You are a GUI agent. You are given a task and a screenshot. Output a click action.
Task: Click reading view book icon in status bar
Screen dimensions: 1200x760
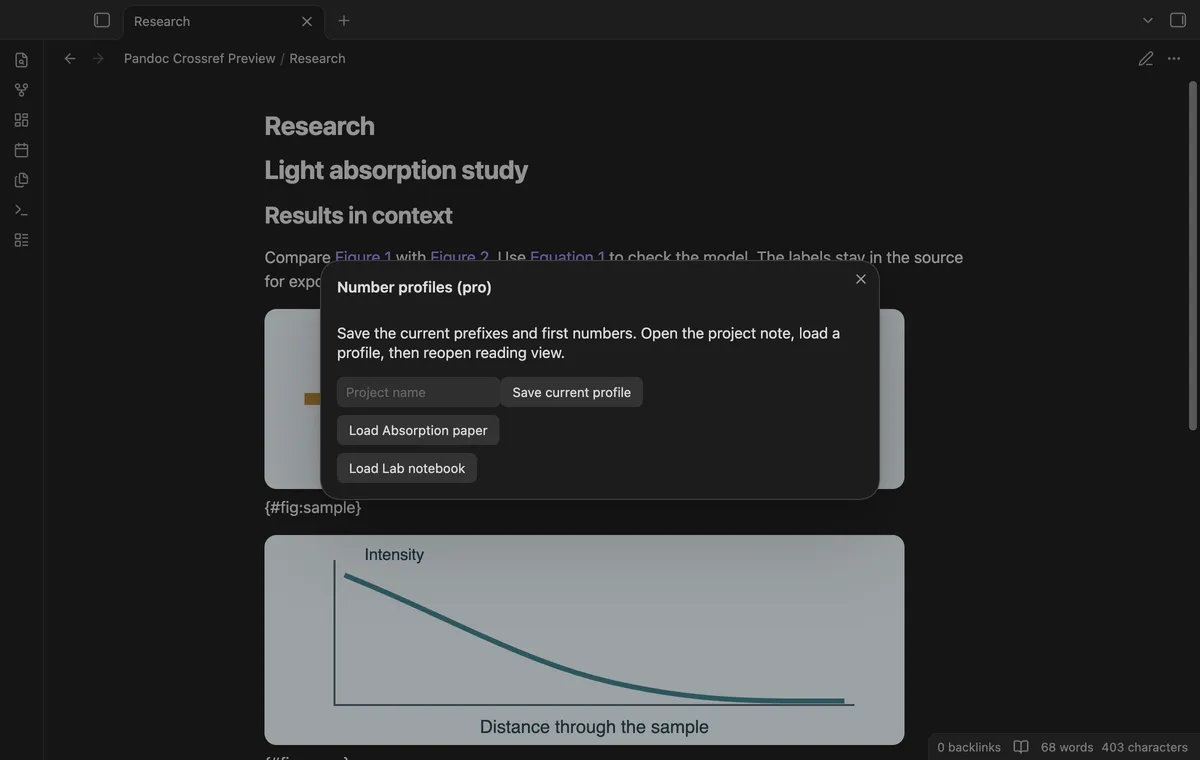(x=1021, y=747)
